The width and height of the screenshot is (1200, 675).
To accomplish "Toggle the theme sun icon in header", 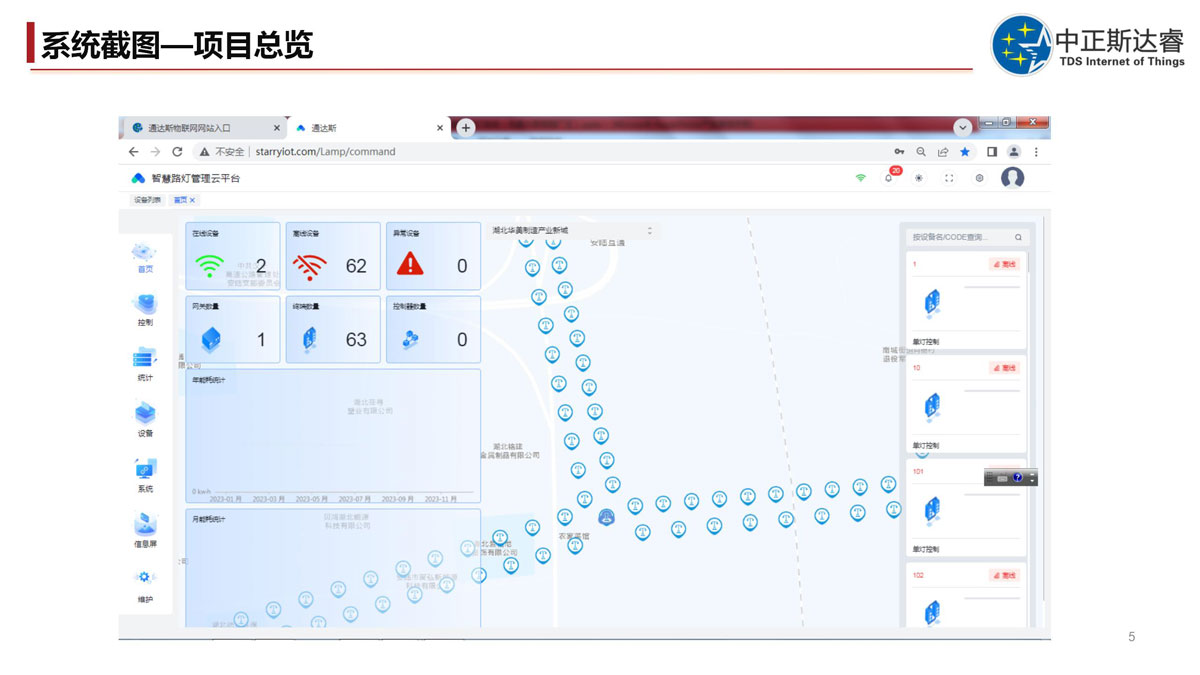I will point(919,178).
